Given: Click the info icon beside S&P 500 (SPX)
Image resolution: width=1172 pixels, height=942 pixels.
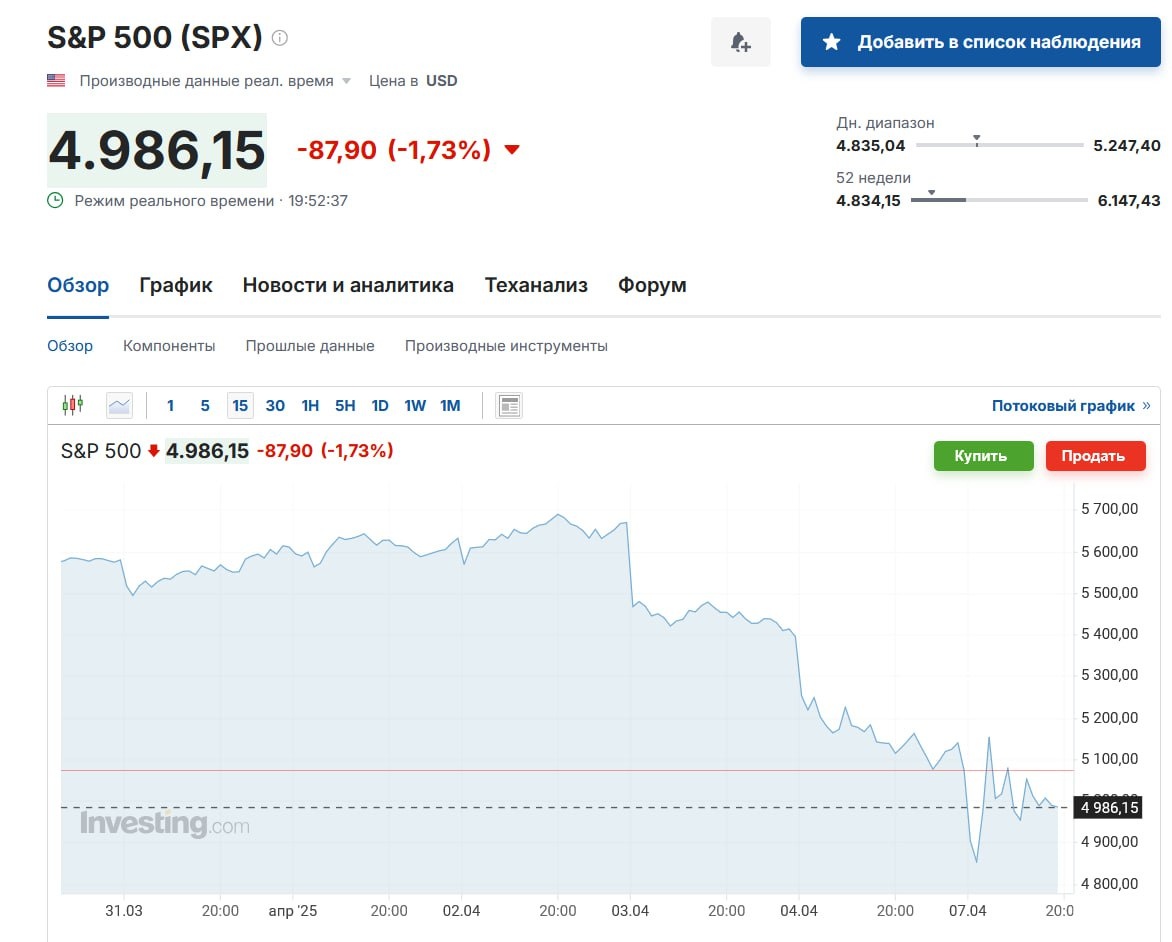Looking at the screenshot, I should pyautogui.click(x=280, y=38).
